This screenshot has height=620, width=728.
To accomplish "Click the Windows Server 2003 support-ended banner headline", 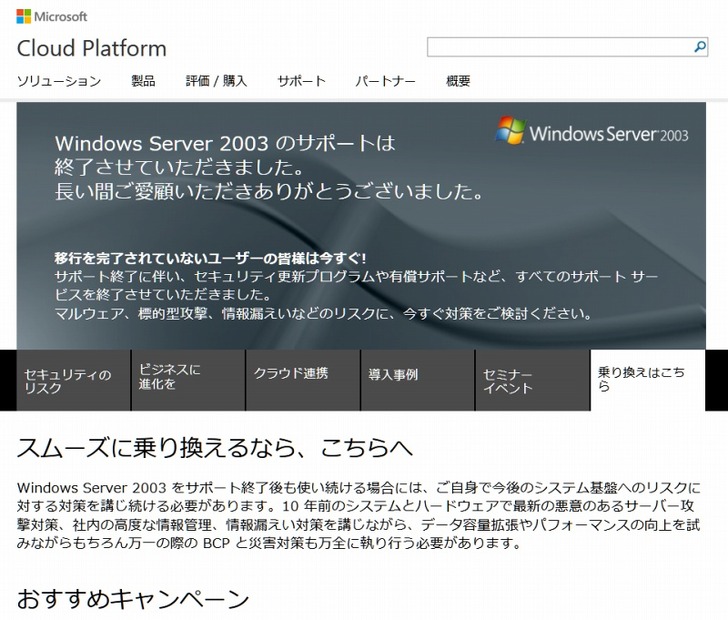I will pos(268,167).
